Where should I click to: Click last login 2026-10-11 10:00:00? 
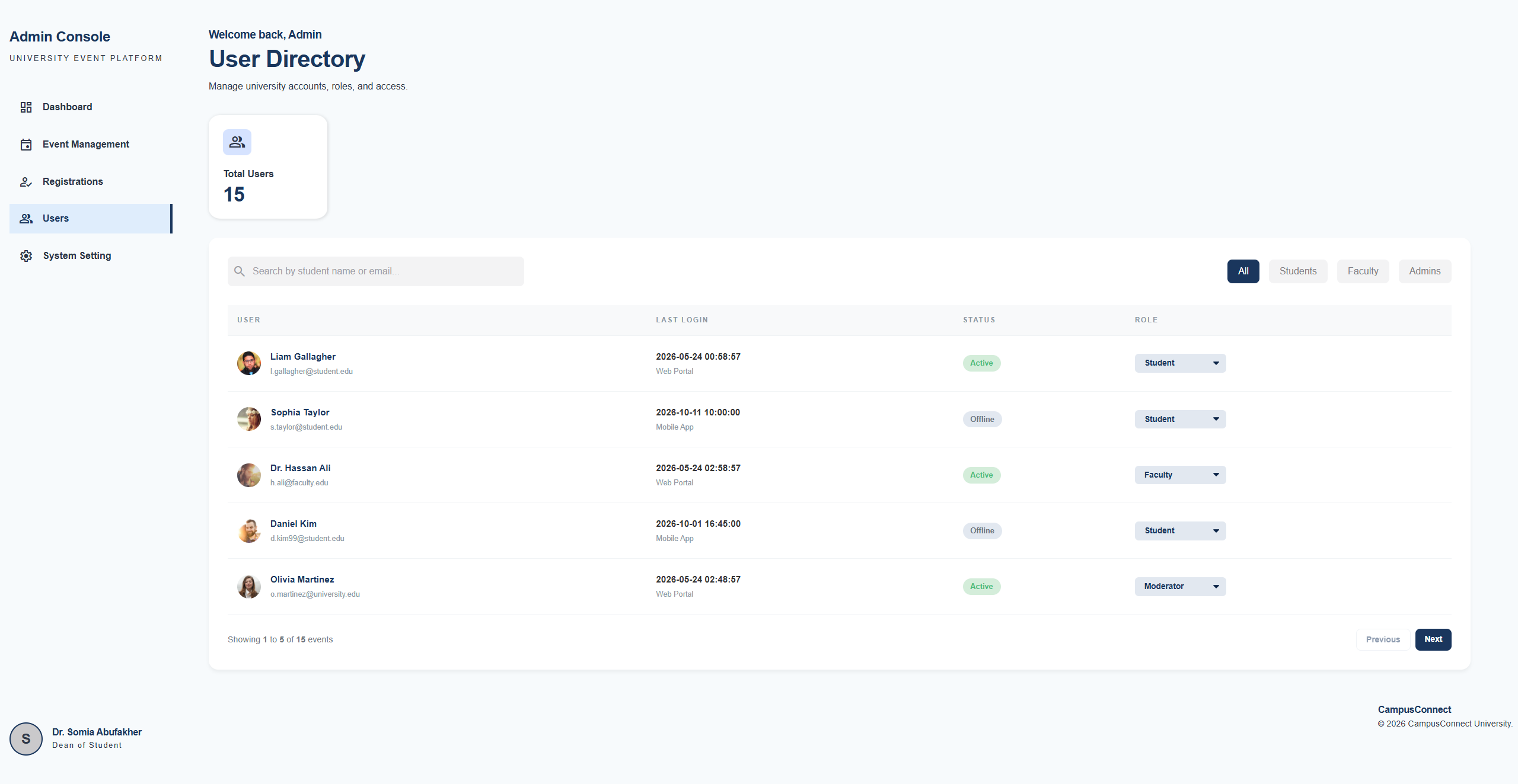tap(698, 412)
